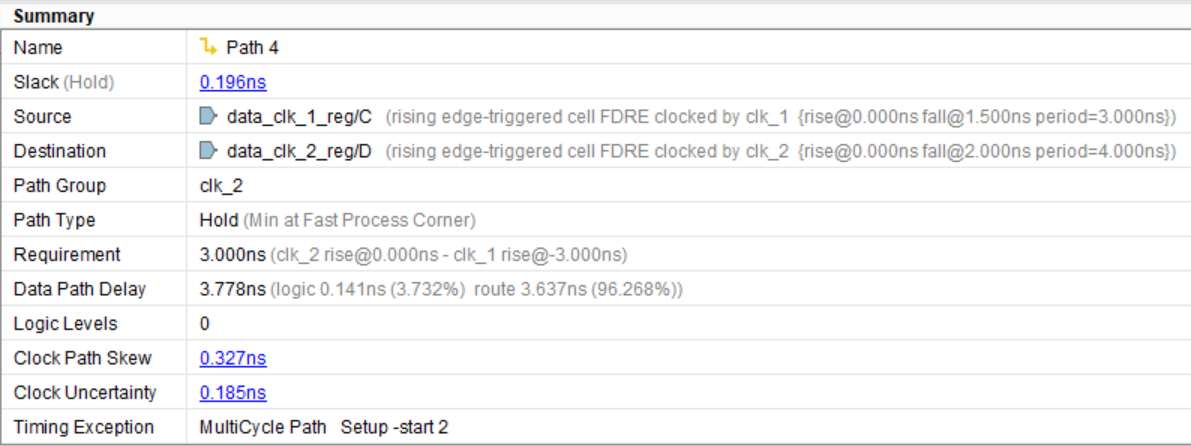Open the 0.185ns clock uncertainty link
The image size is (1191, 446).
coord(233,393)
